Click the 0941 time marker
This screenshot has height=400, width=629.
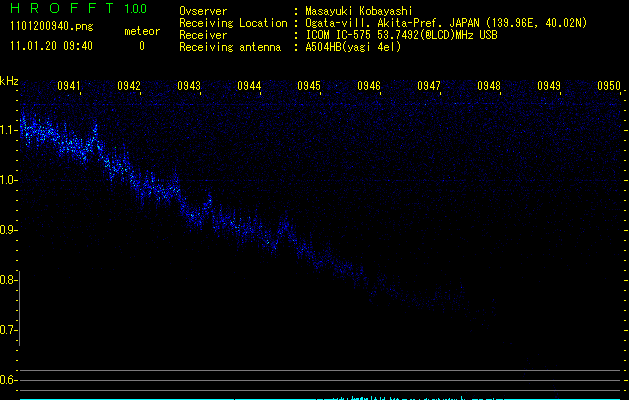tap(69, 87)
